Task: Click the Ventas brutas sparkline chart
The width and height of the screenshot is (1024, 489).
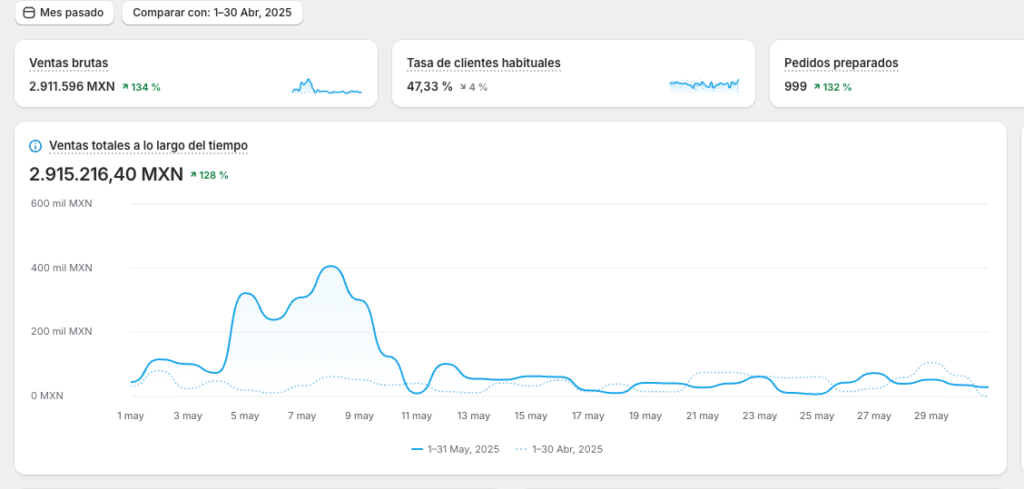Action: [326, 87]
